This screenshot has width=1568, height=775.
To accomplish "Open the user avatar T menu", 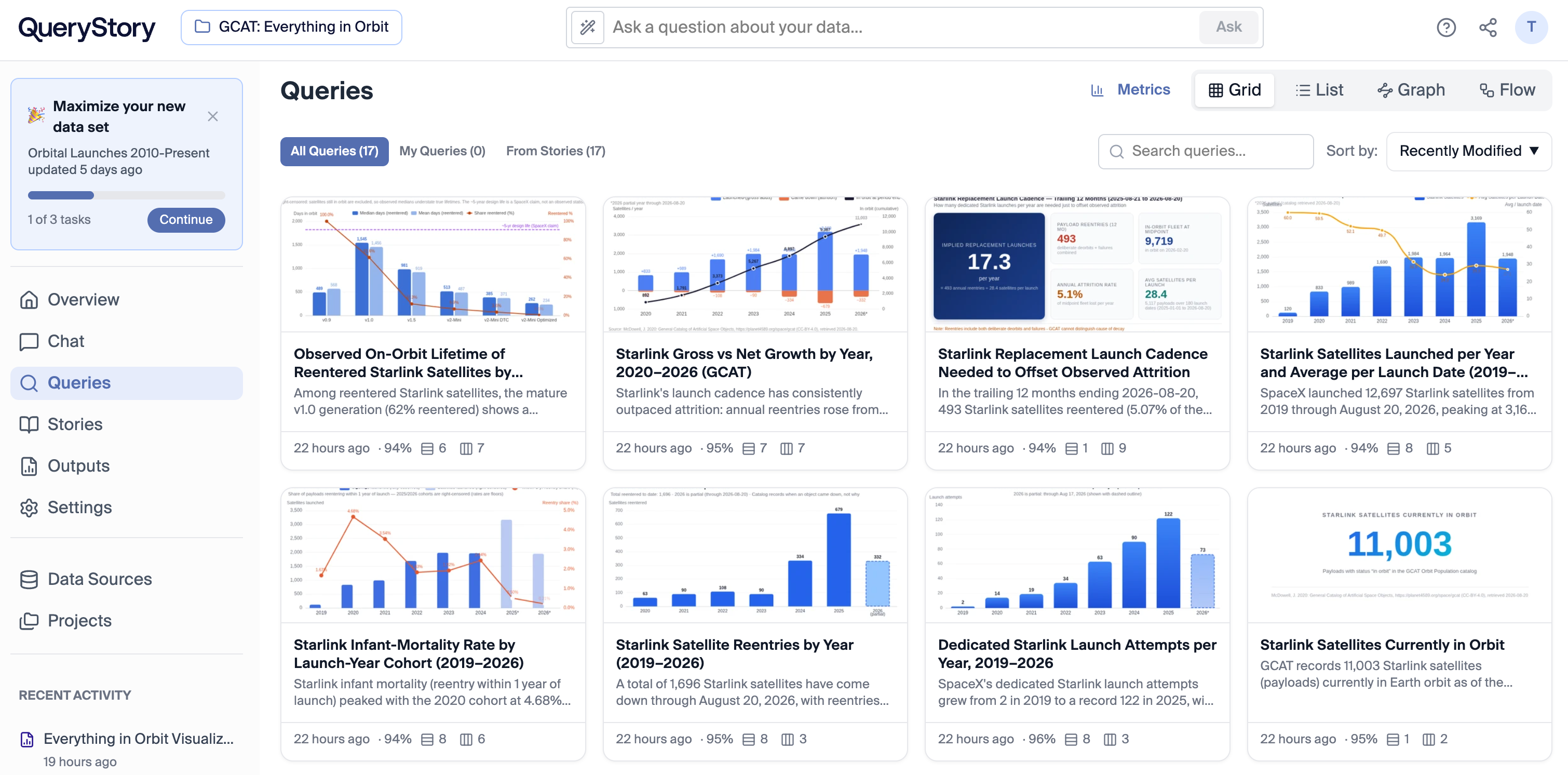I will (1531, 28).
